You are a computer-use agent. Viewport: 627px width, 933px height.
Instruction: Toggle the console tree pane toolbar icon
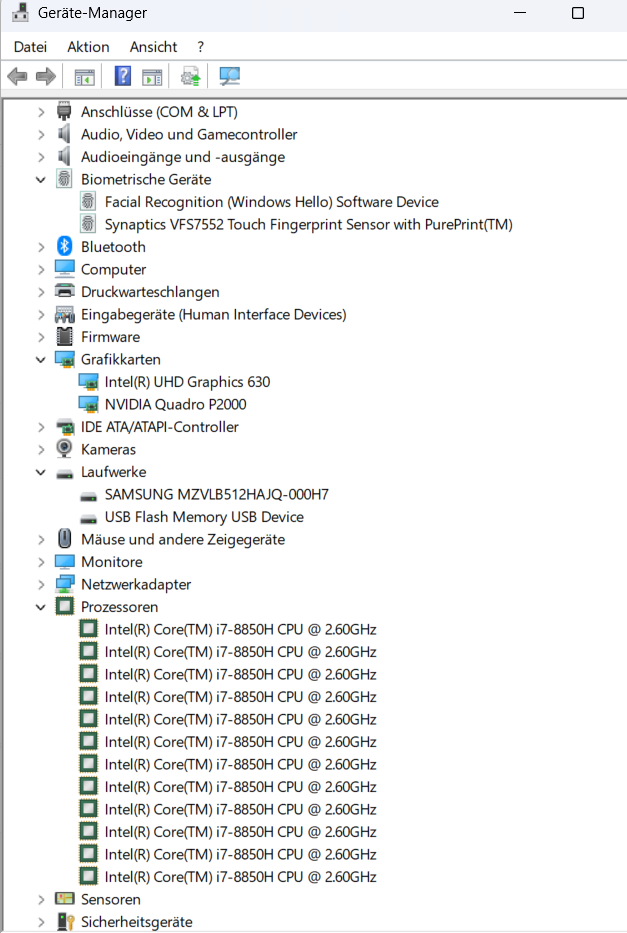[84, 77]
